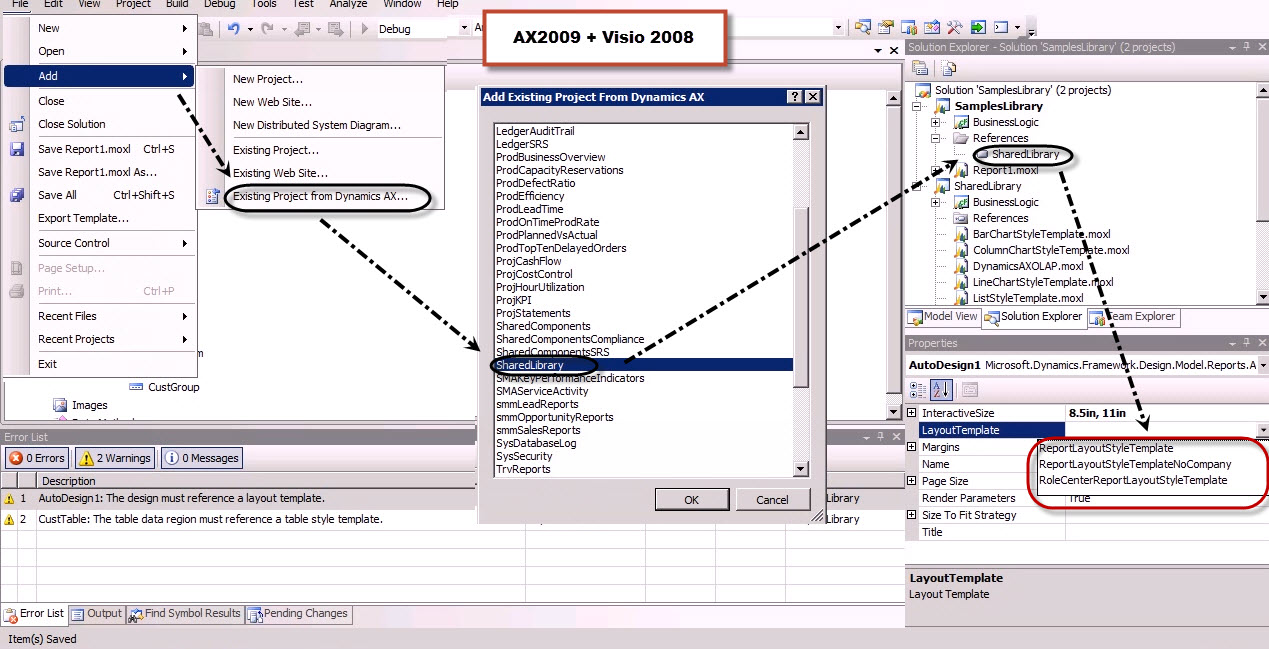Click Export Template in File menu
This screenshot has height=649, width=1269.
83,218
